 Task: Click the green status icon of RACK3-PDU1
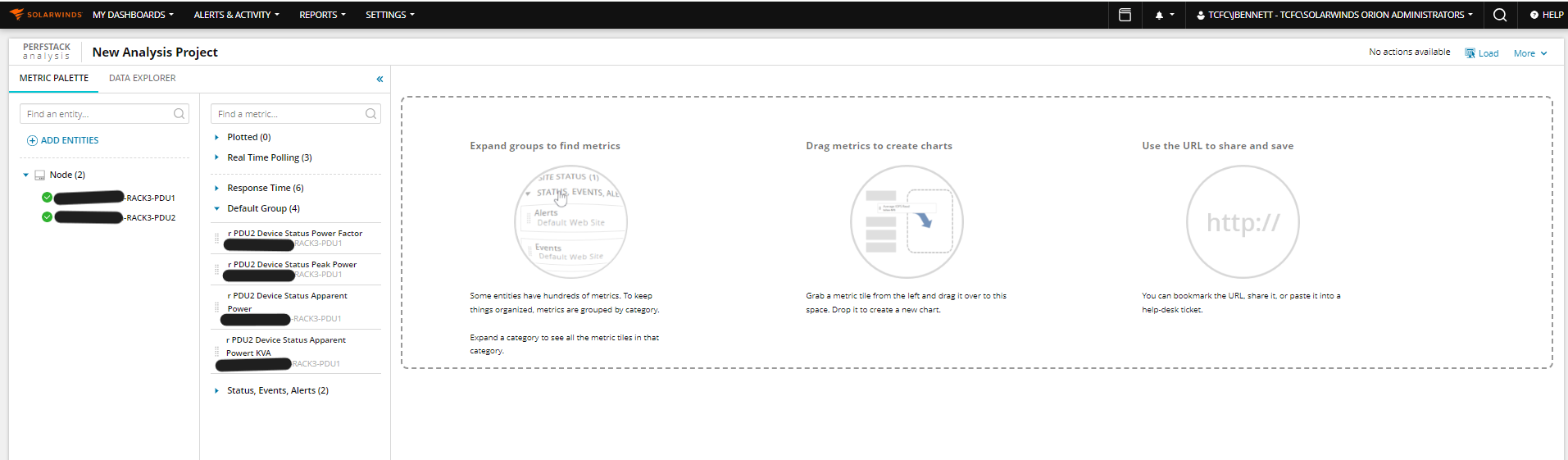47,198
